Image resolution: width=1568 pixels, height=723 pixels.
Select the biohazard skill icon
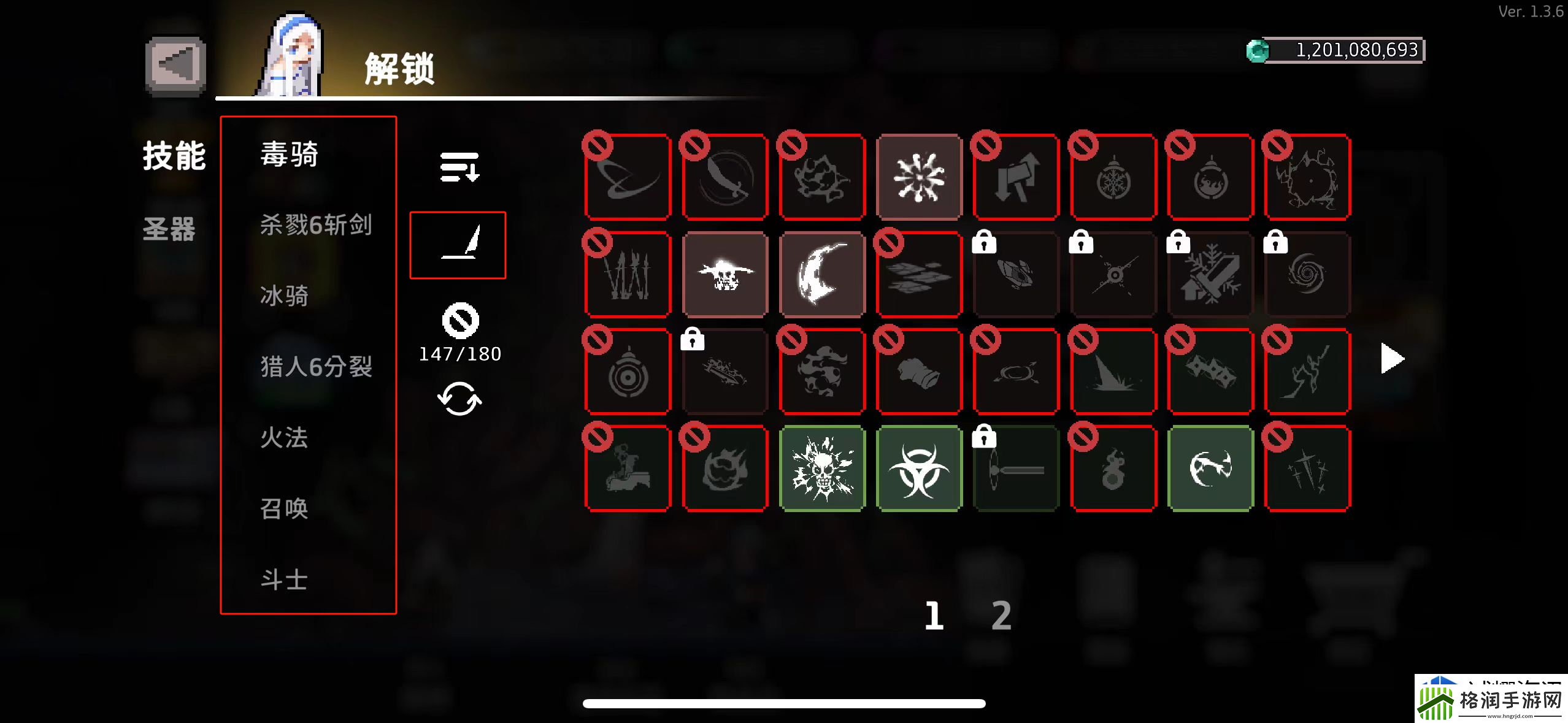point(919,469)
